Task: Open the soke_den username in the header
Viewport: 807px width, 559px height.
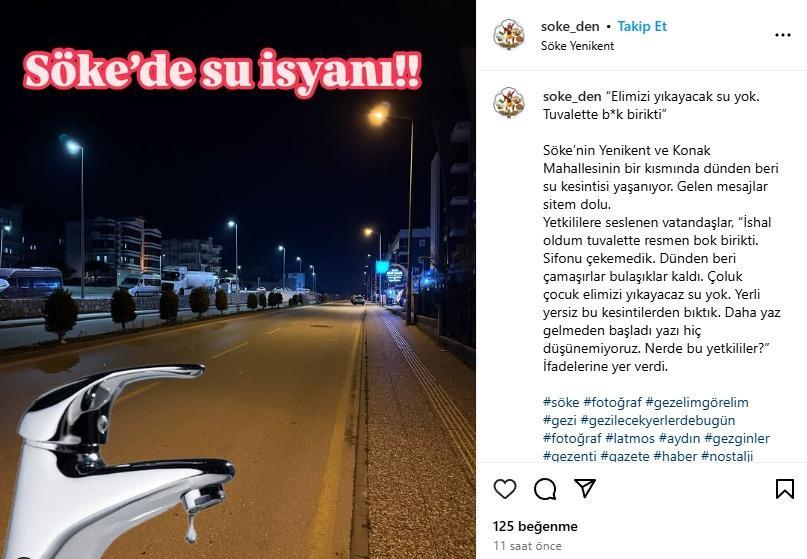Action: (x=570, y=26)
